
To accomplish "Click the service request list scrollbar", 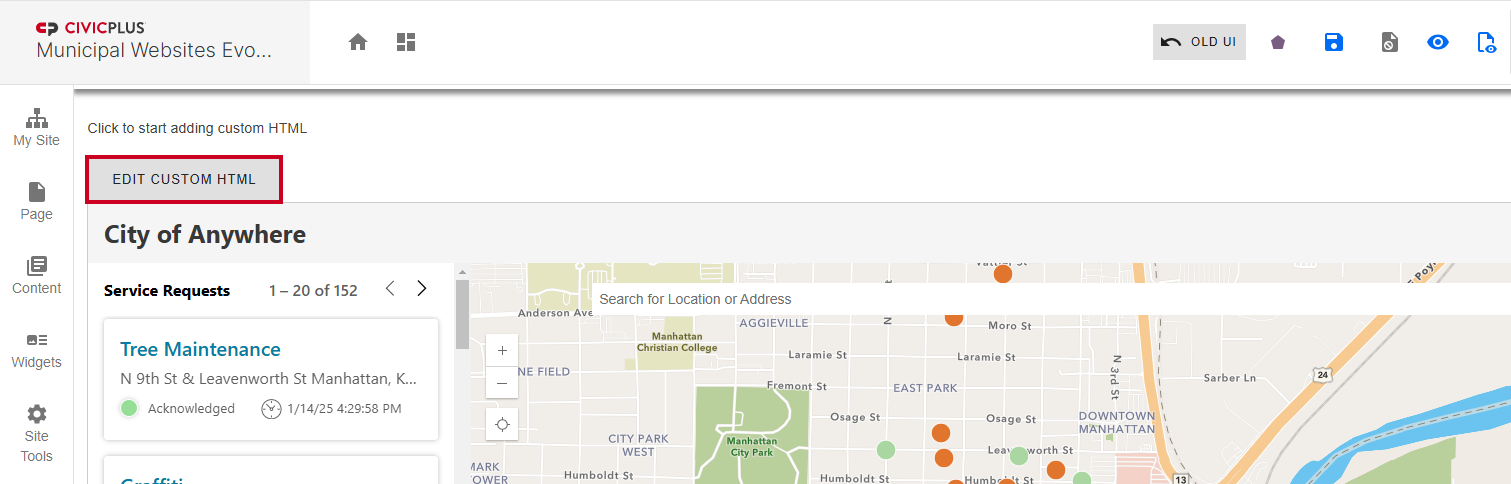I will pyautogui.click(x=462, y=313).
